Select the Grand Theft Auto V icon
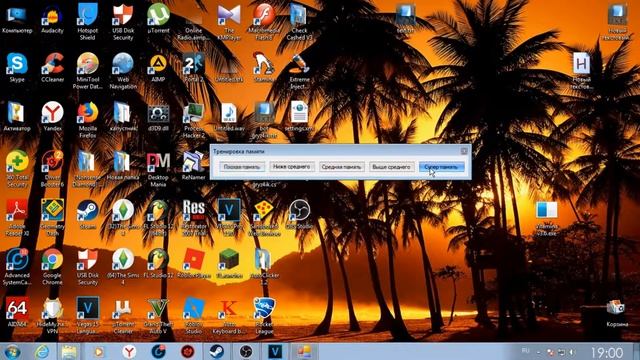640x360 pixels. [158, 316]
